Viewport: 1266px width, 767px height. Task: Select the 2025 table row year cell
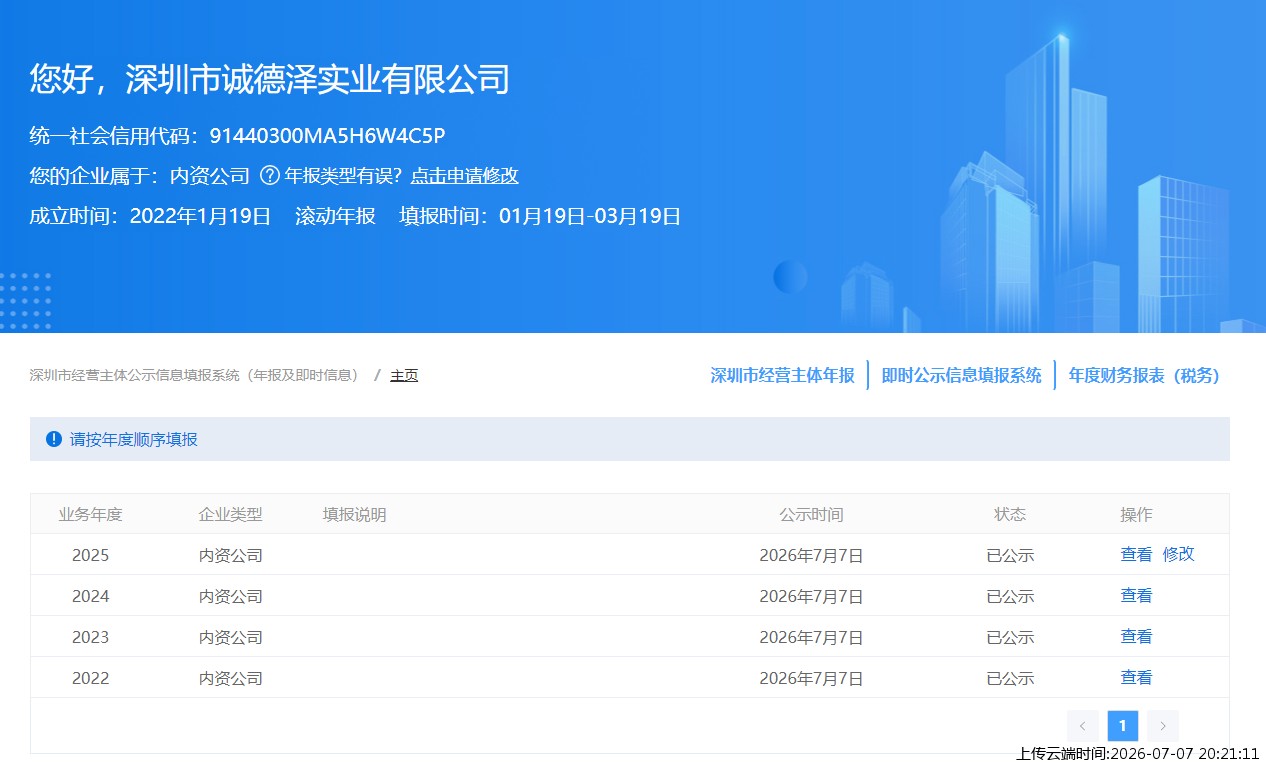[x=90, y=555]
